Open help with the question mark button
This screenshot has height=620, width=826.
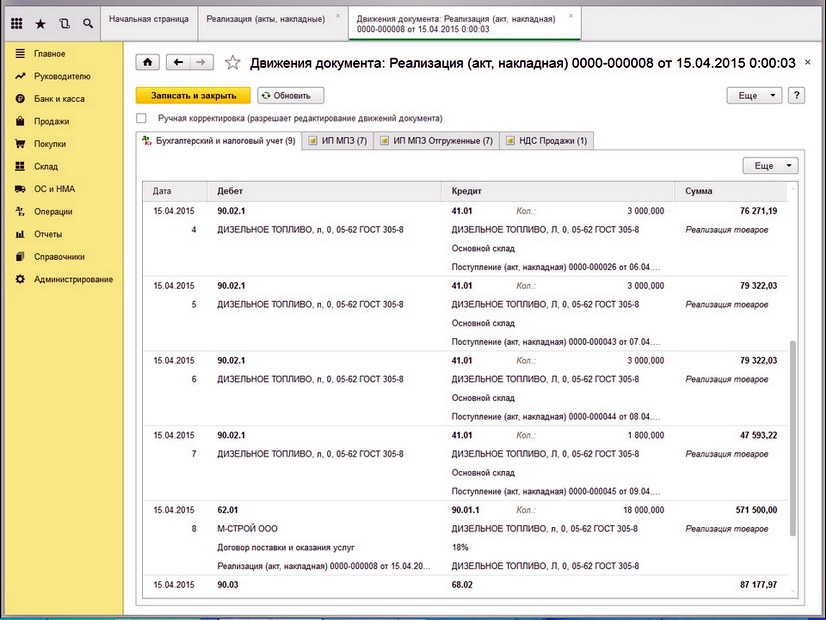(797, 96)
